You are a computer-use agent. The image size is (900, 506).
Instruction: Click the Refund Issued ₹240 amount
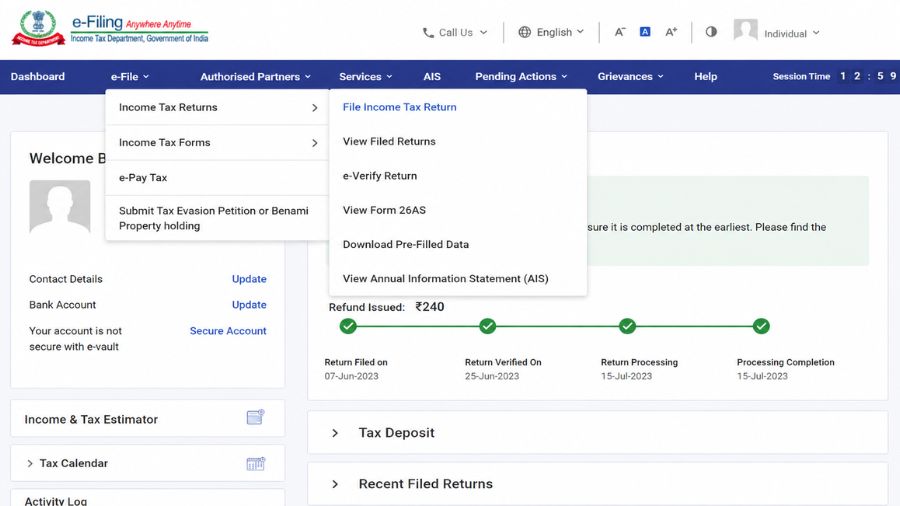tap(430, 307)
